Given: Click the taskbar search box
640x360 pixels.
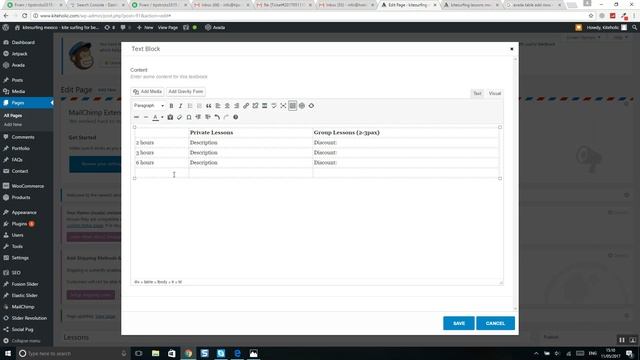Looking at the screenshot, I should [73, 353].
